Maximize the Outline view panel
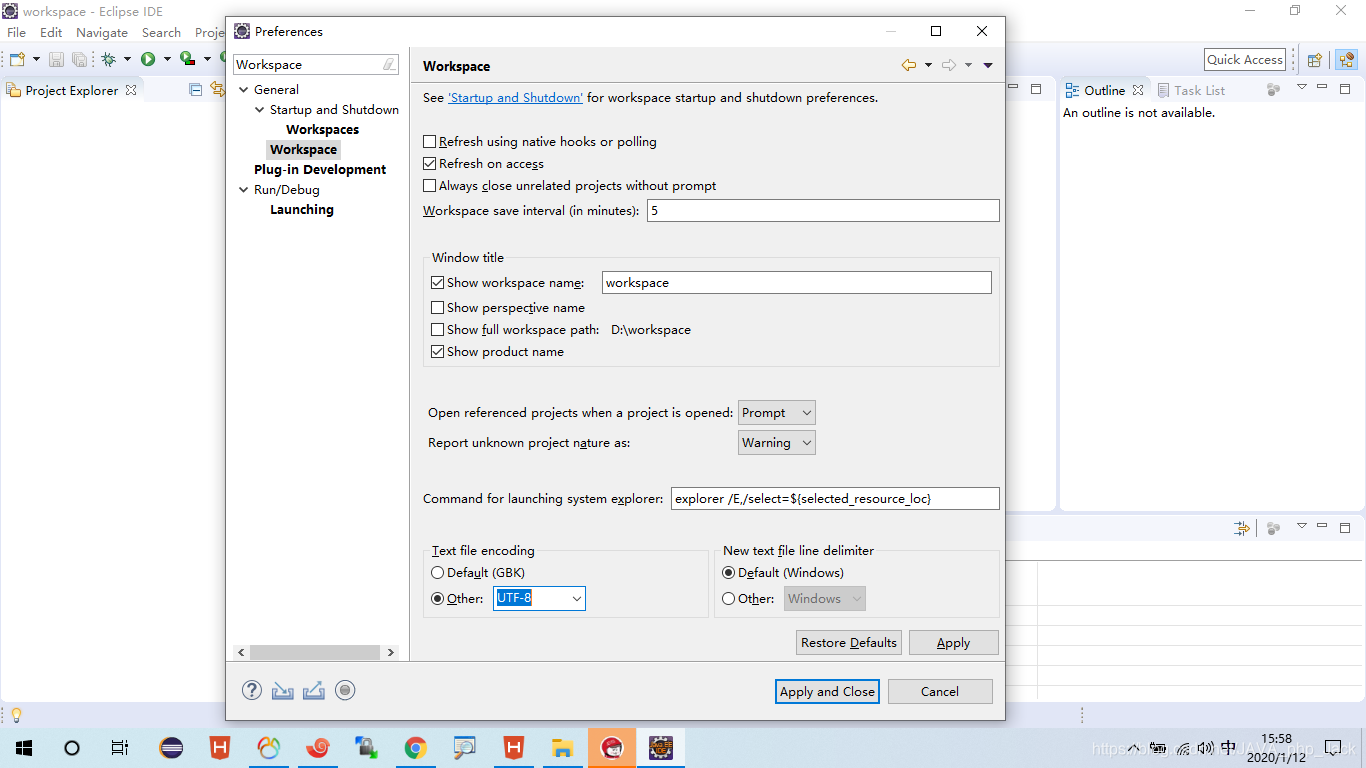The width and height of the screenshot is (1366, 768). click(x=1345, y=89)
